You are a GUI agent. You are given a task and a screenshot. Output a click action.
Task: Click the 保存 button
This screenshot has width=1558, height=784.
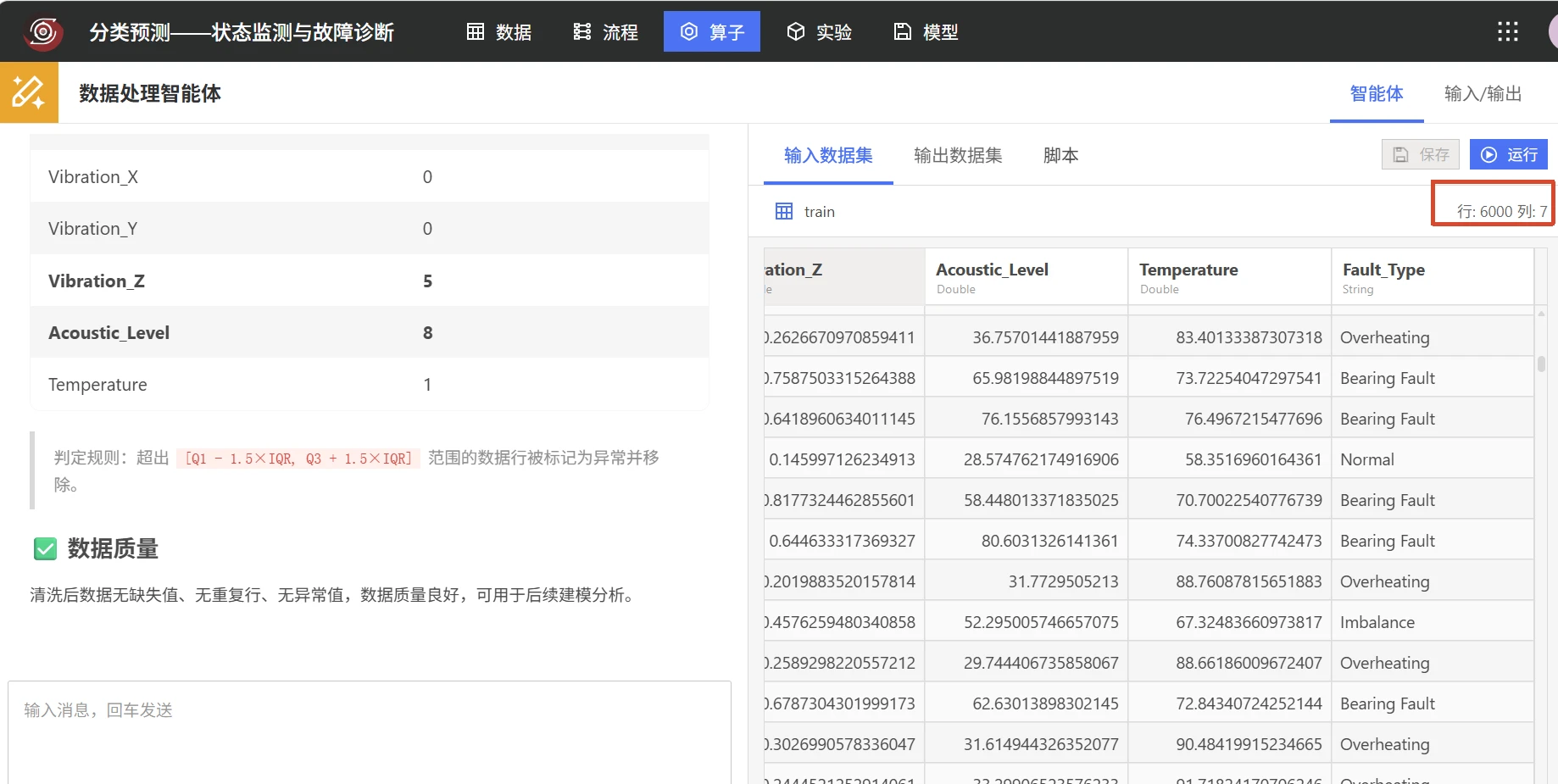(1421, 154)
